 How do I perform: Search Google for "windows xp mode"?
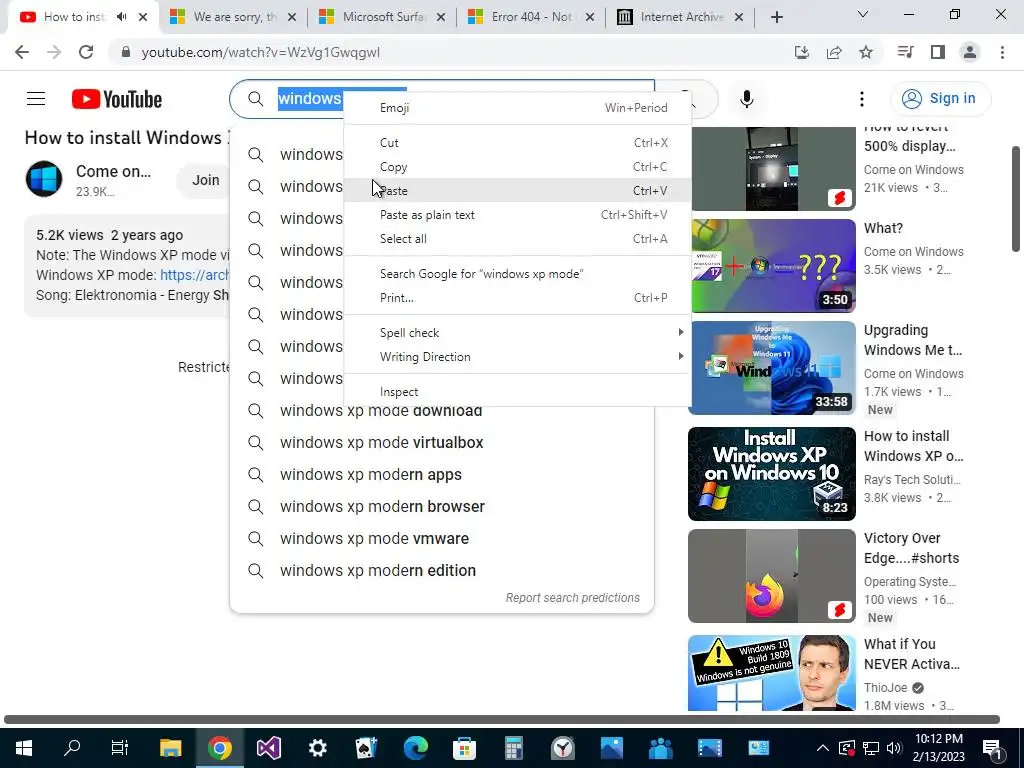pyautogui.click(x=517, y=274)
